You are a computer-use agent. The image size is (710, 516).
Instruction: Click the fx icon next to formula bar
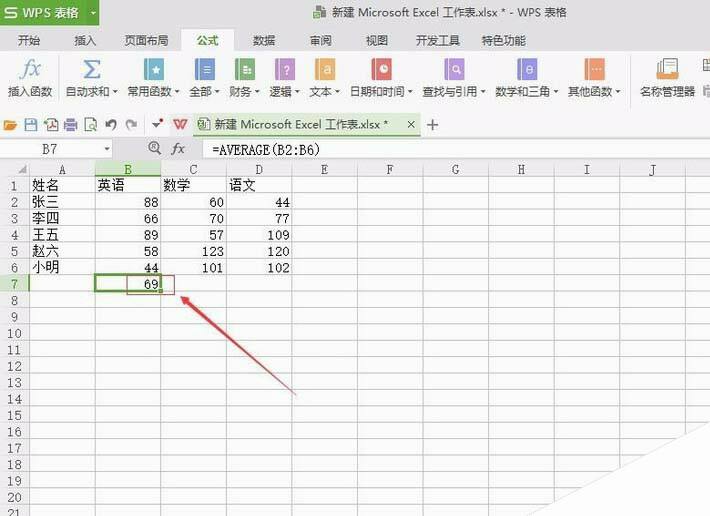pyautogui.click(x=178, y=148)
